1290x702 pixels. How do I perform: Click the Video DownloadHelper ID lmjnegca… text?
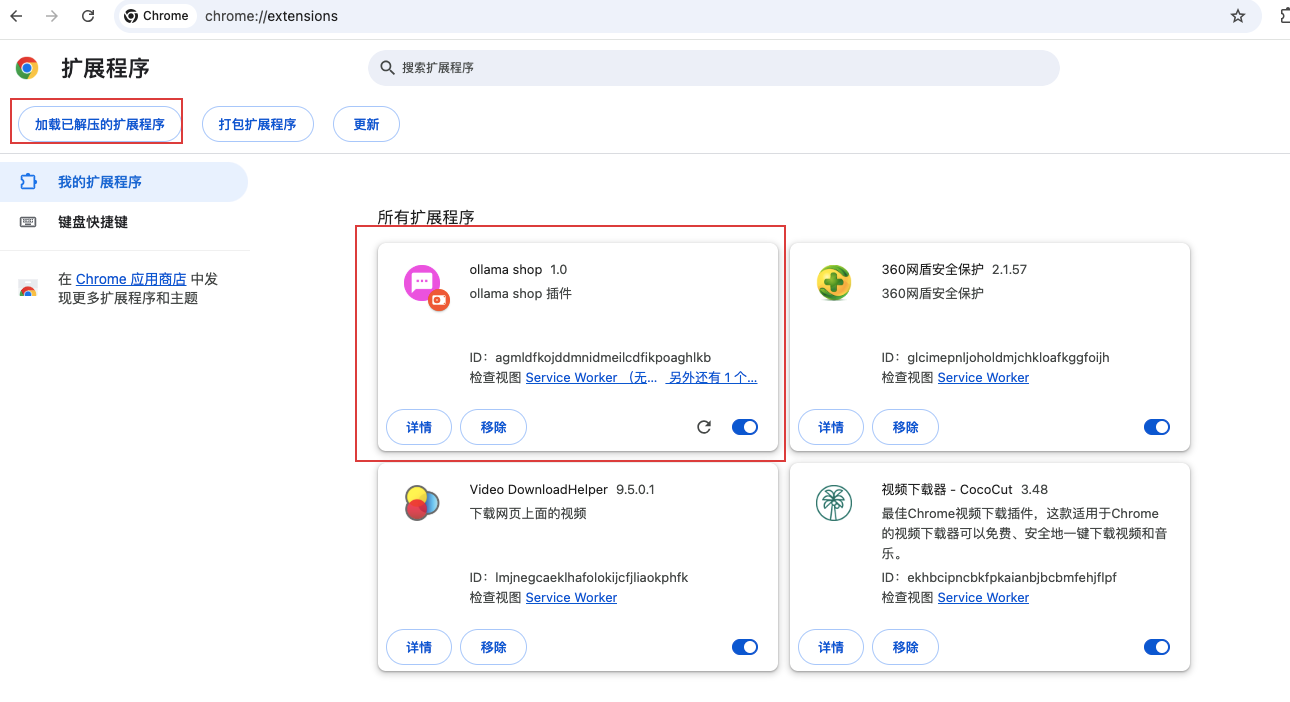(x=579, y=578)
